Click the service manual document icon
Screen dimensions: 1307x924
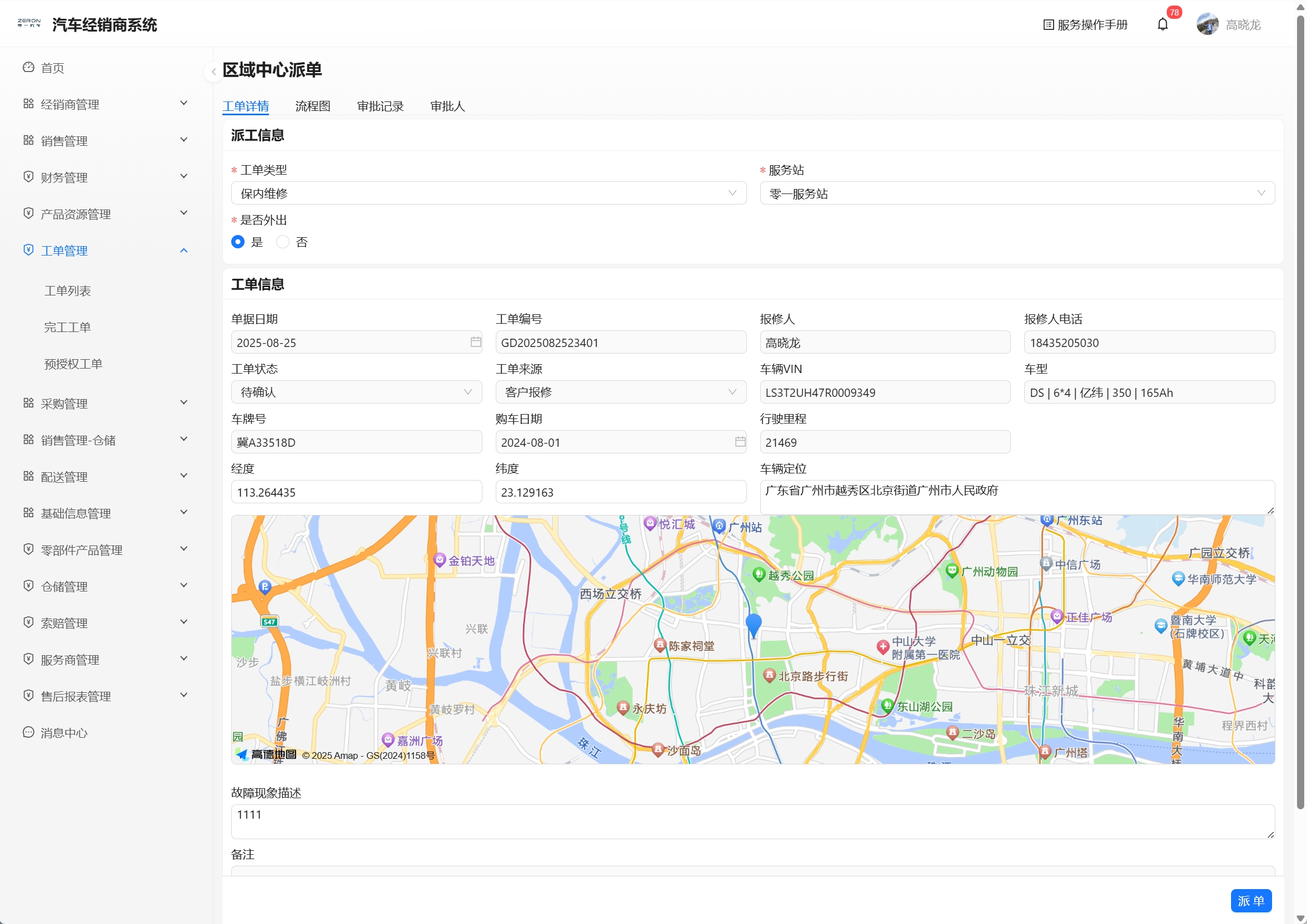(1048, 24)
